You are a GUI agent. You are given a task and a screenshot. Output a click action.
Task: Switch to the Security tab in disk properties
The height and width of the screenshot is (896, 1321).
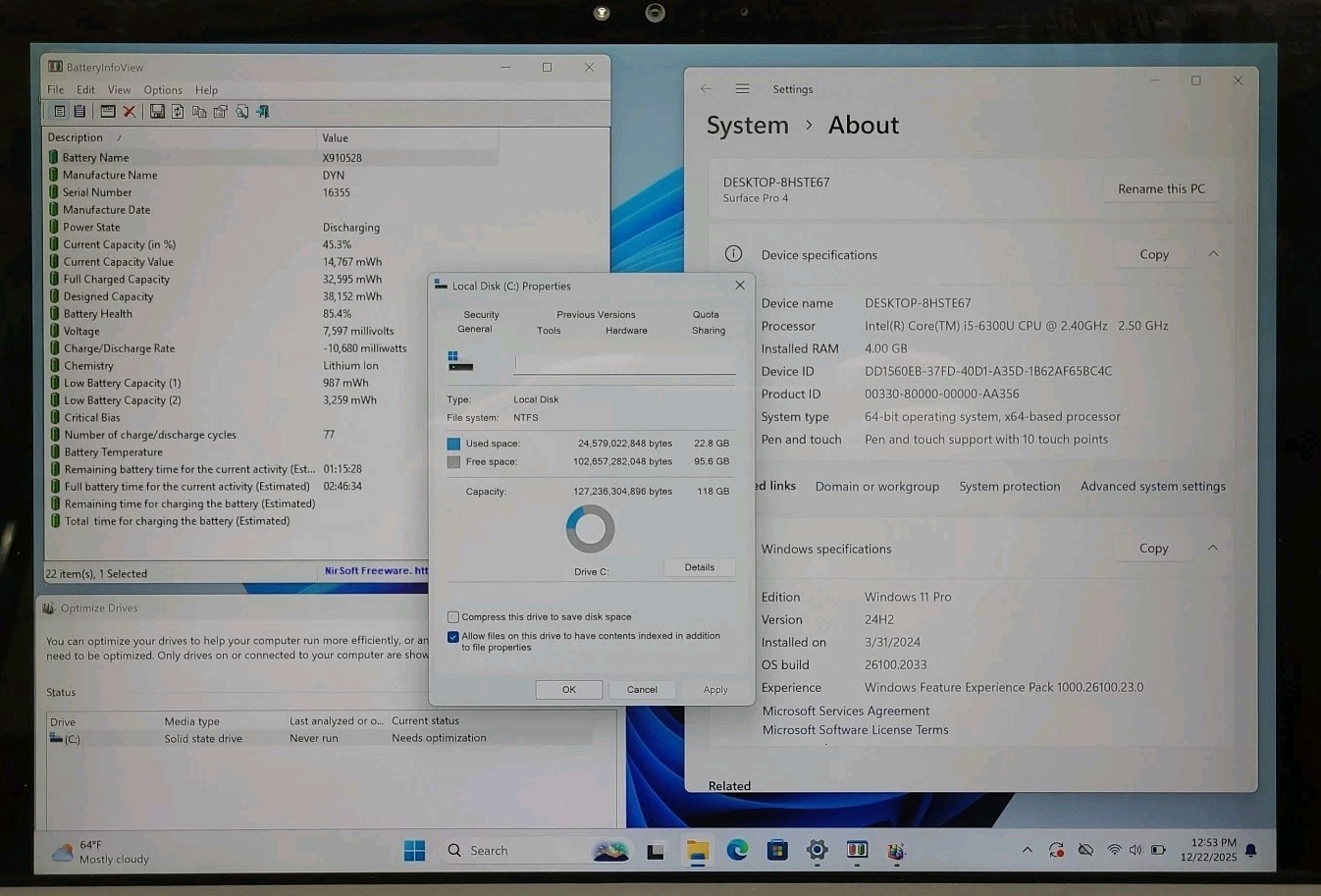[x=481, y=315]
